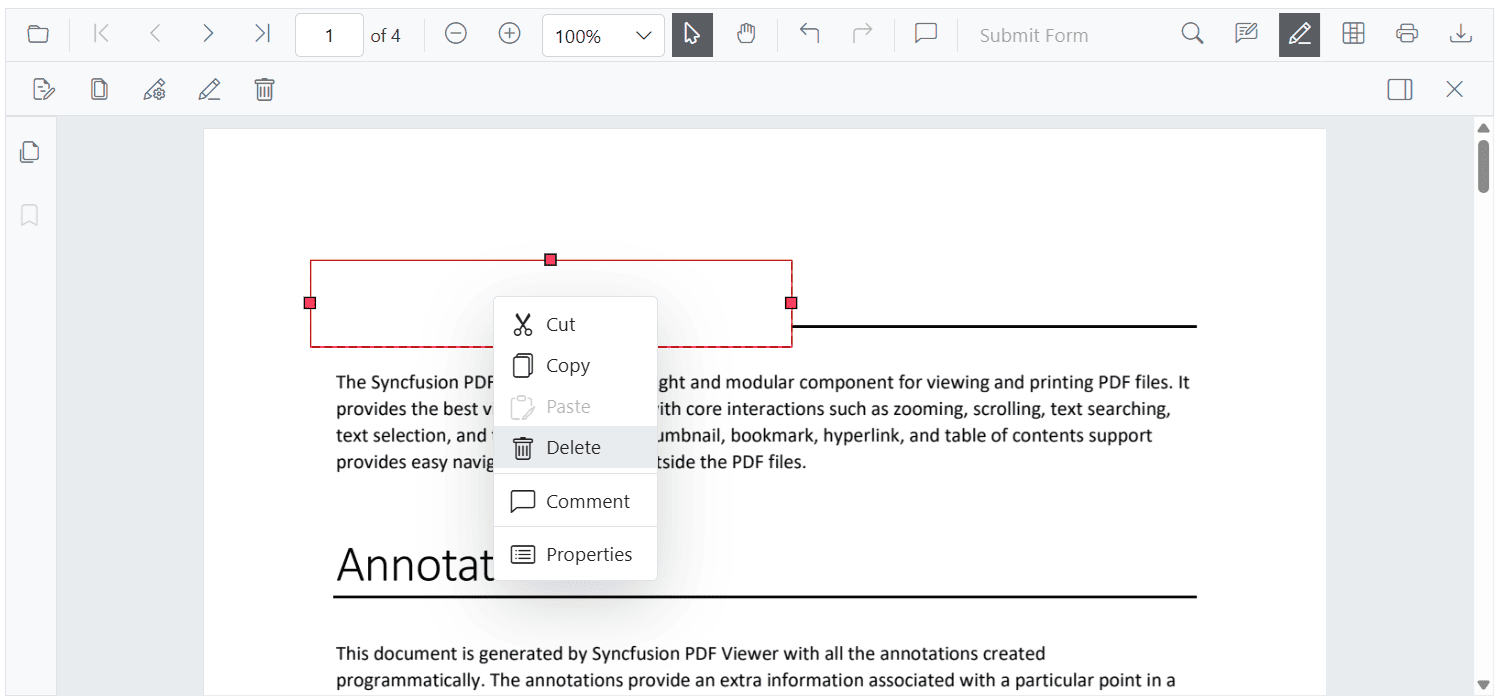Click the page number input field
Image resolution: width=1498 pixels, height=700 pixels.
pyautogui.click(x=329, y=34)
